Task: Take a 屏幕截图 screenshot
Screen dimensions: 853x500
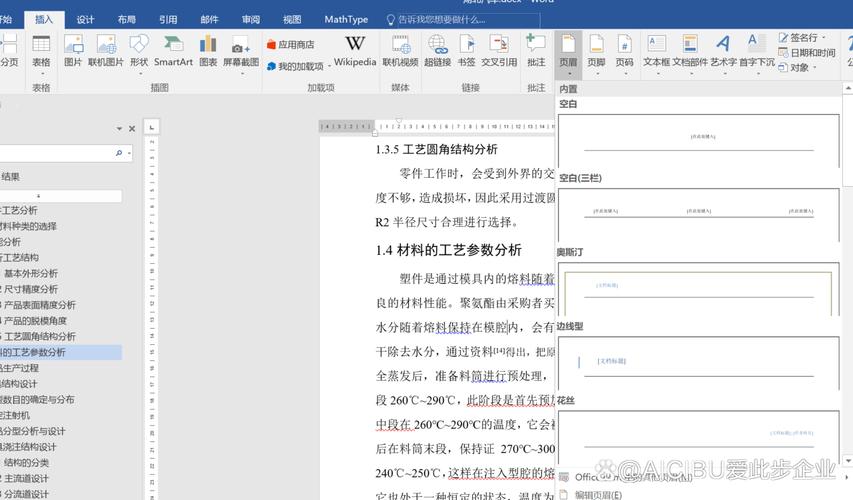Action: (x=240, y=53)
